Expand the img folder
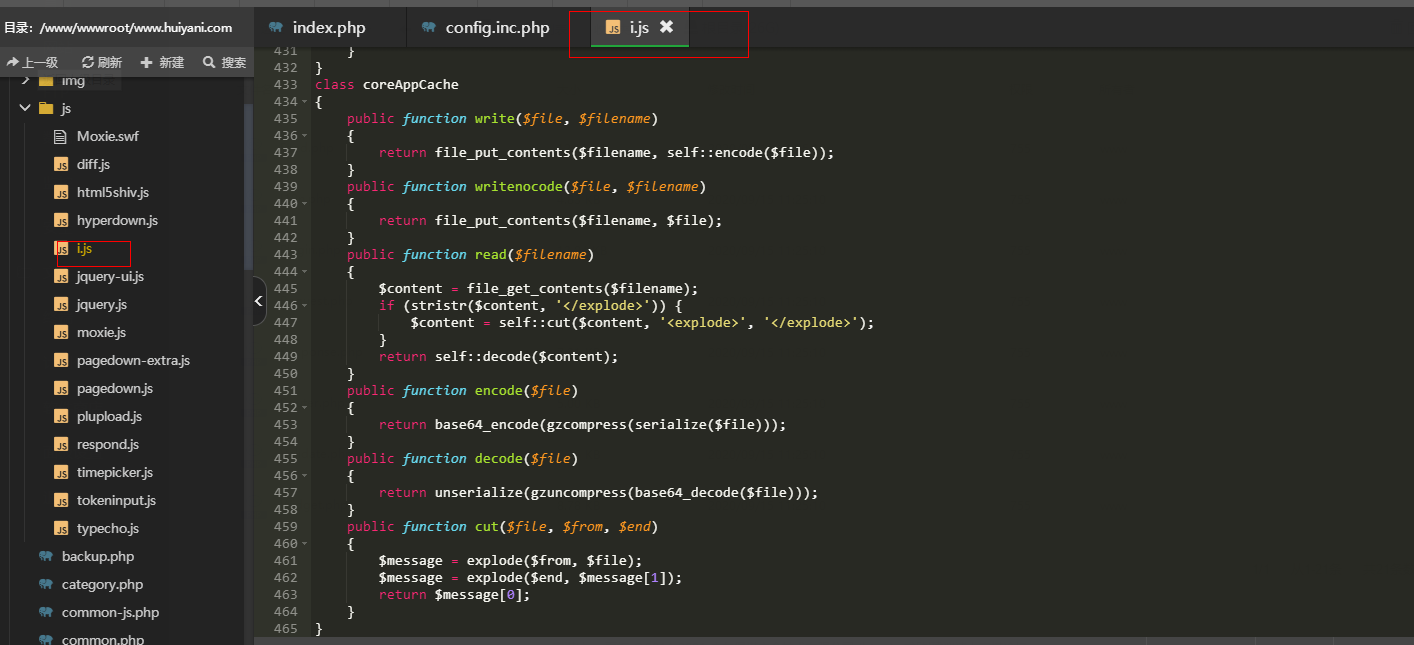The height and width of the screenshot is (645, 1414). point(24,80)
